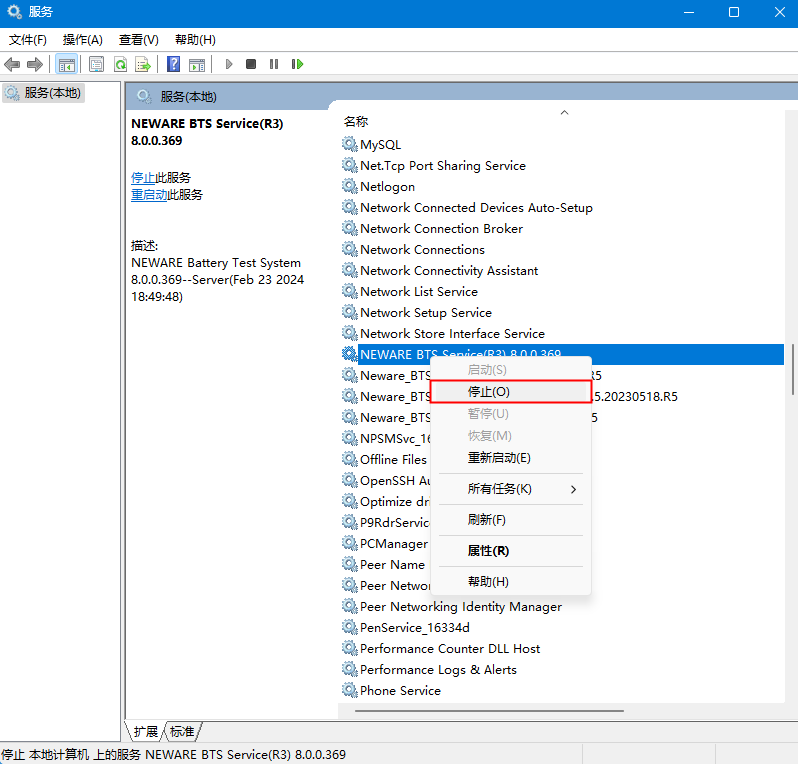Toggle the show/hide console tree icon
The height and width of the screenshot is (764, 798).
(67, 65)
